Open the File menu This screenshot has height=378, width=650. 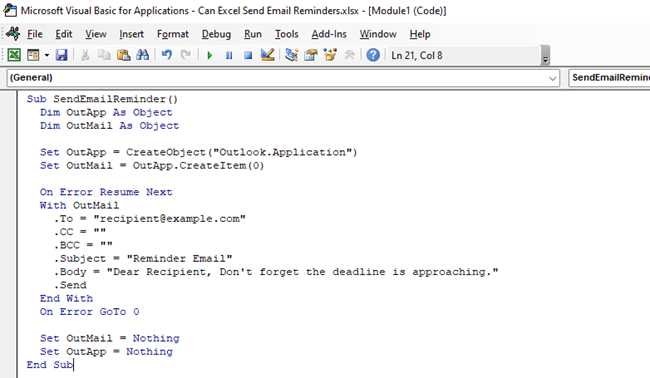35,34
